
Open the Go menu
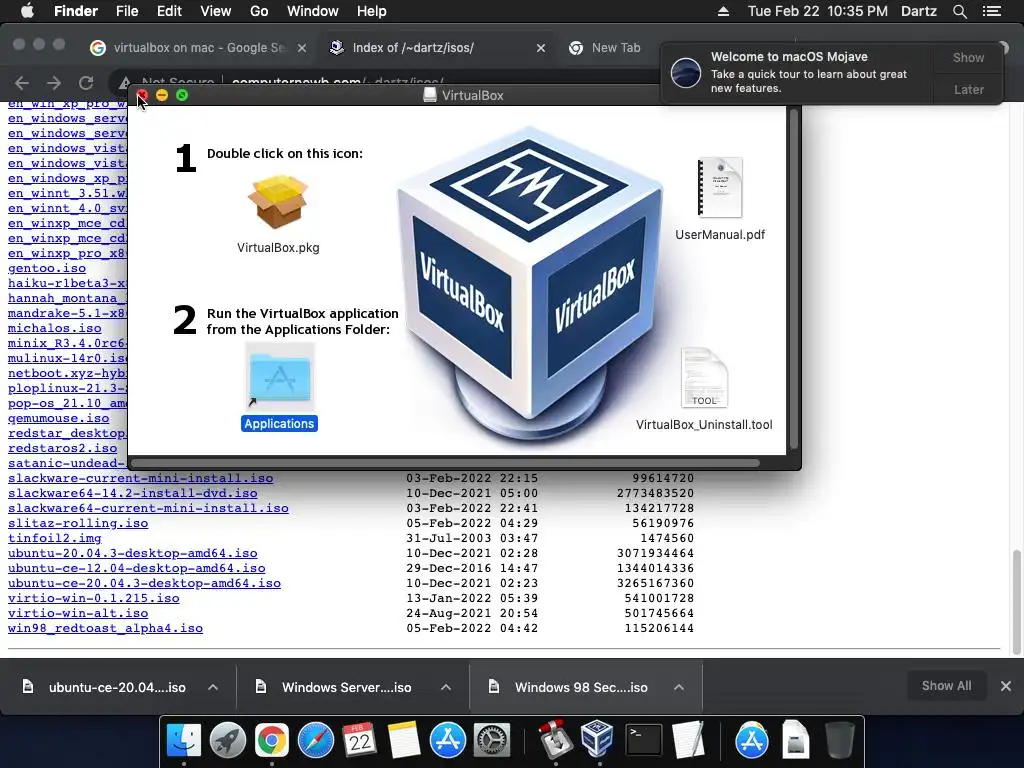click(259, 11)
